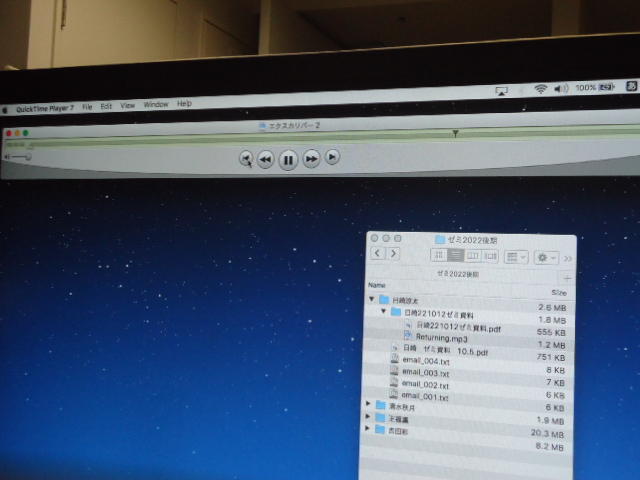Jump to the movie start in QuickTime

pyautogui.click(x=246, y=159)
